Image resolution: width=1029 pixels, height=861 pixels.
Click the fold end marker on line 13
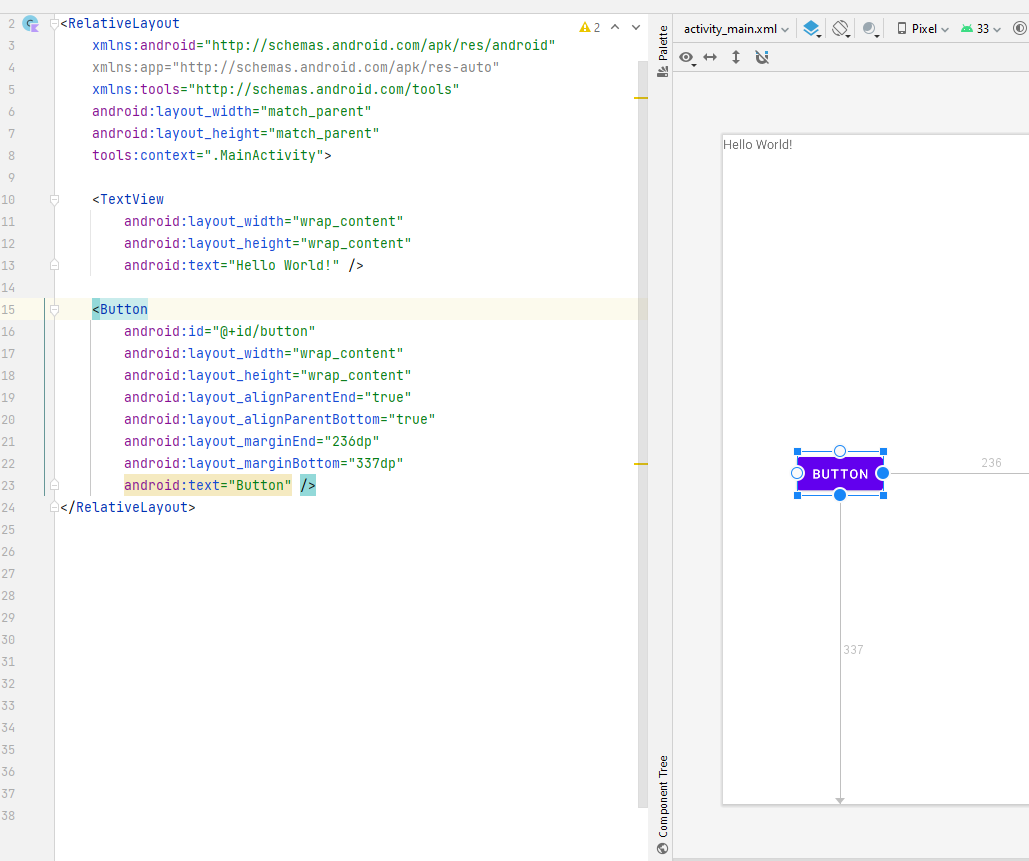coord(54,265)
